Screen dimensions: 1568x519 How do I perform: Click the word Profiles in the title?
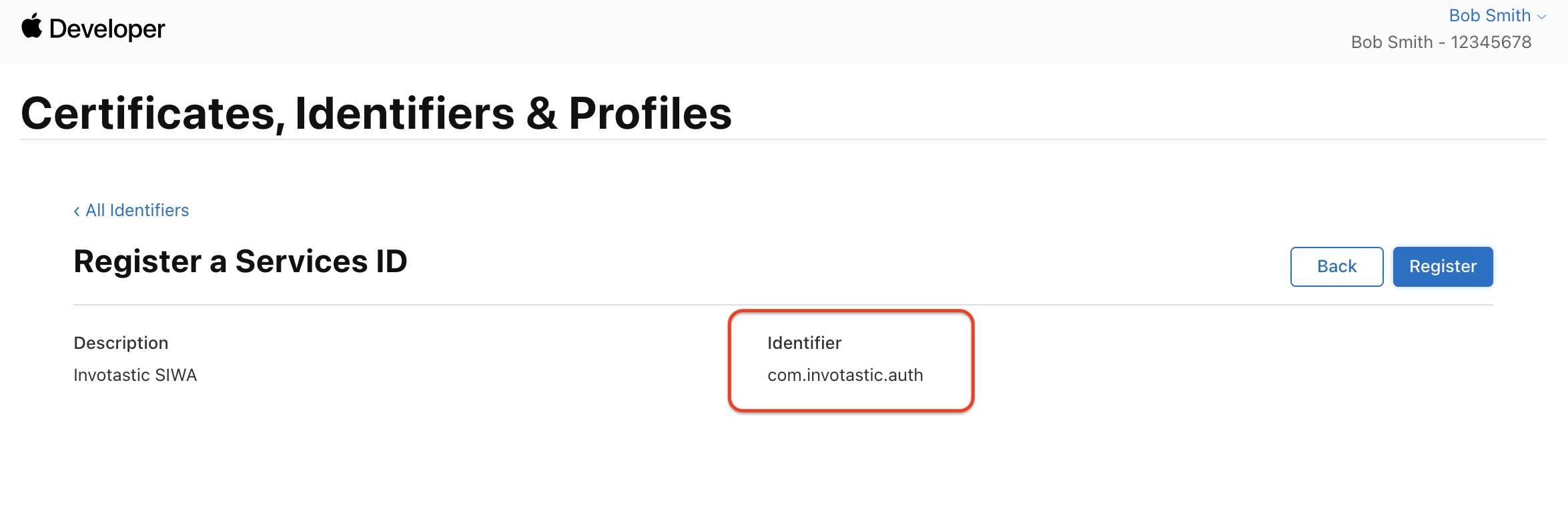tap(650, 113)
